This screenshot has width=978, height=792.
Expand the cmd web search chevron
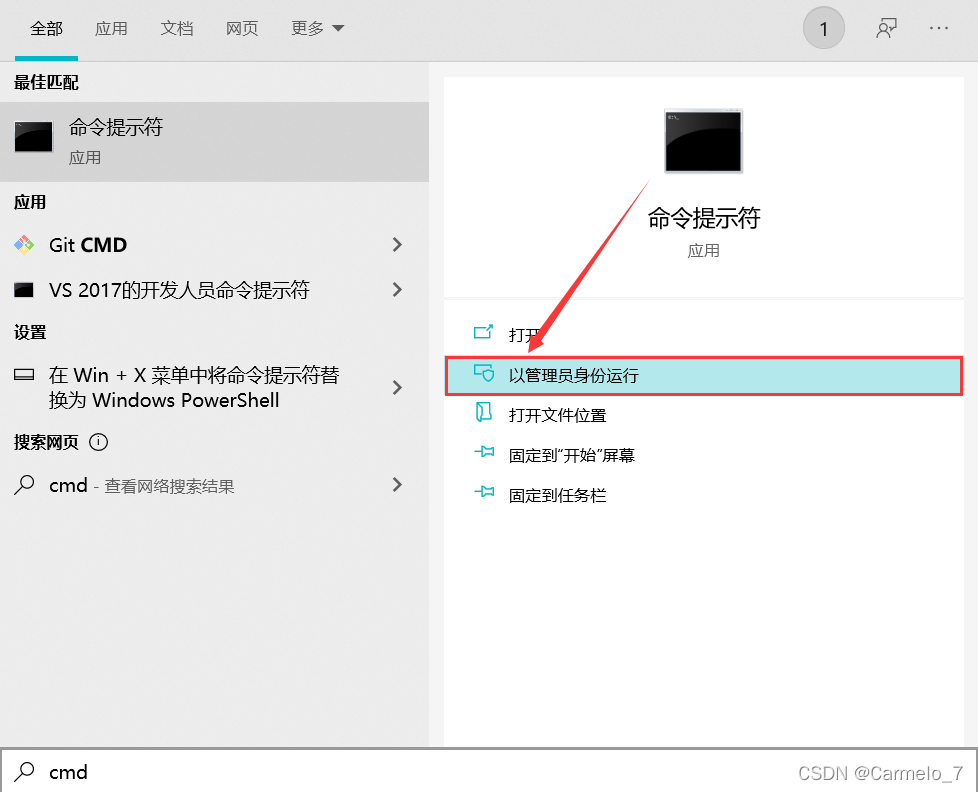[x=397, y=485]
